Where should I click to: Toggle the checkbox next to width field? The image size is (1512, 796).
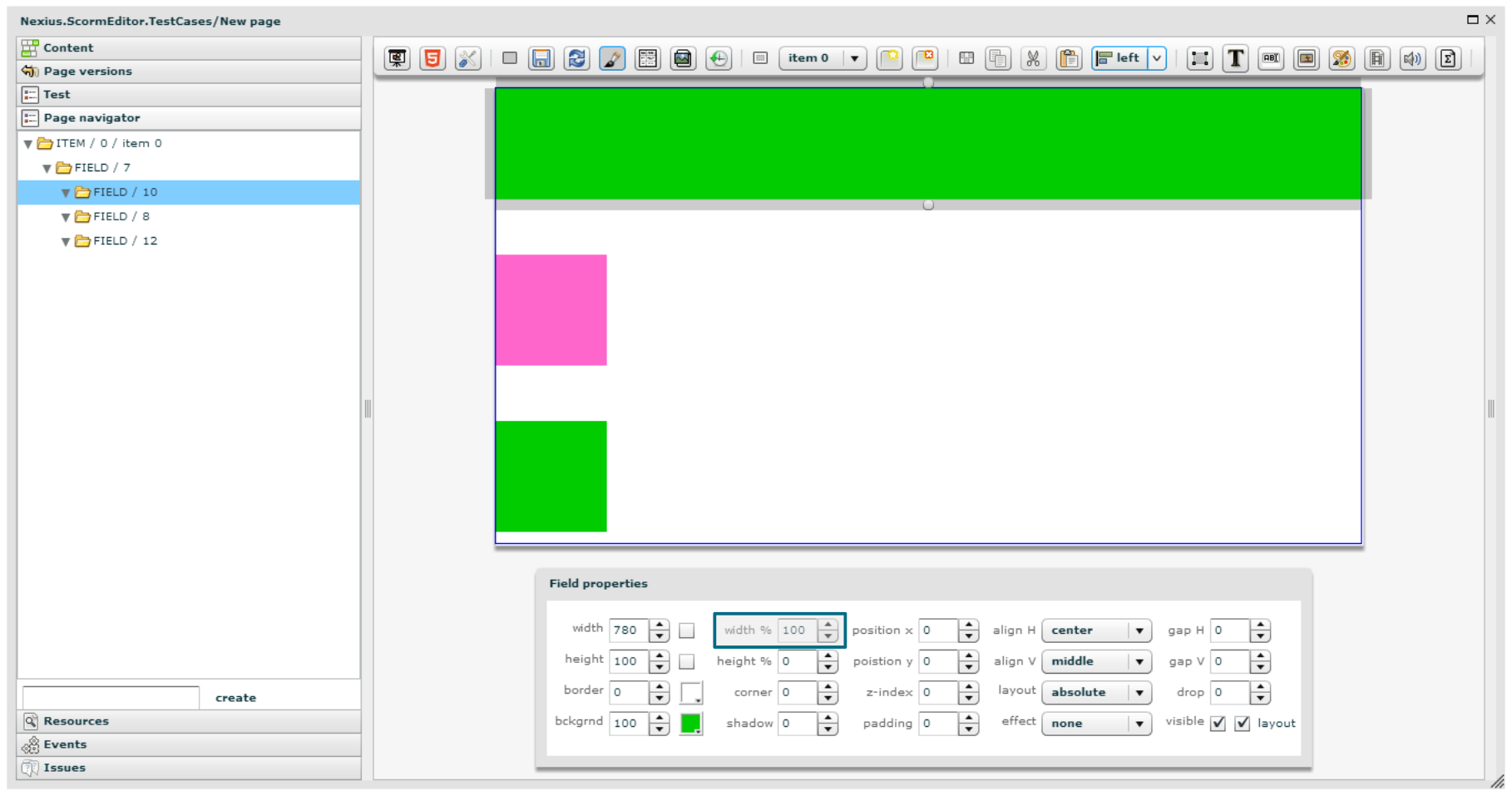[687, 630]
